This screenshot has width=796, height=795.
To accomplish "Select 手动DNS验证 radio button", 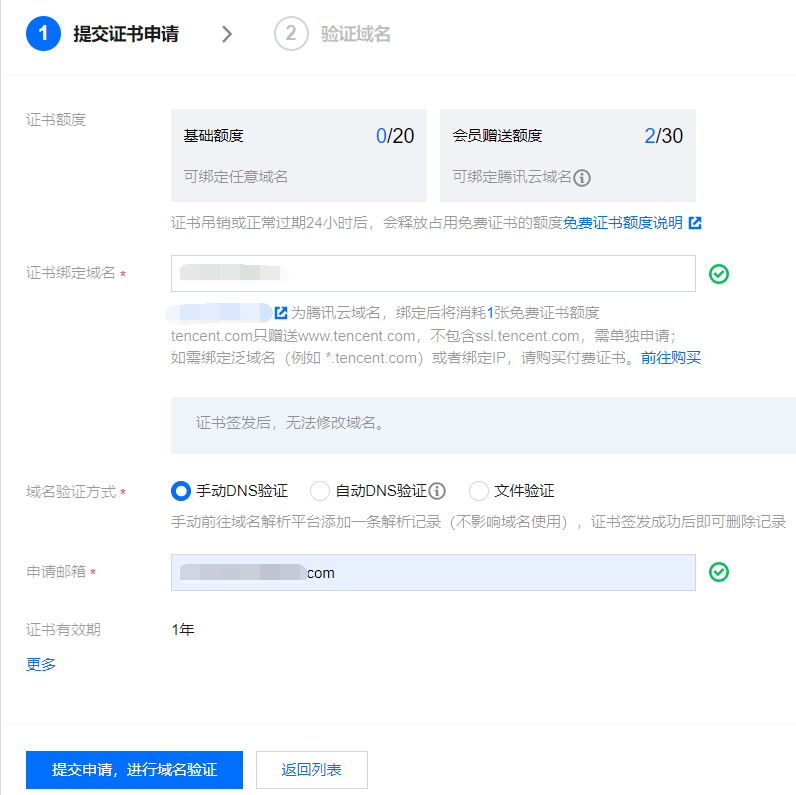I will (181, 491).
